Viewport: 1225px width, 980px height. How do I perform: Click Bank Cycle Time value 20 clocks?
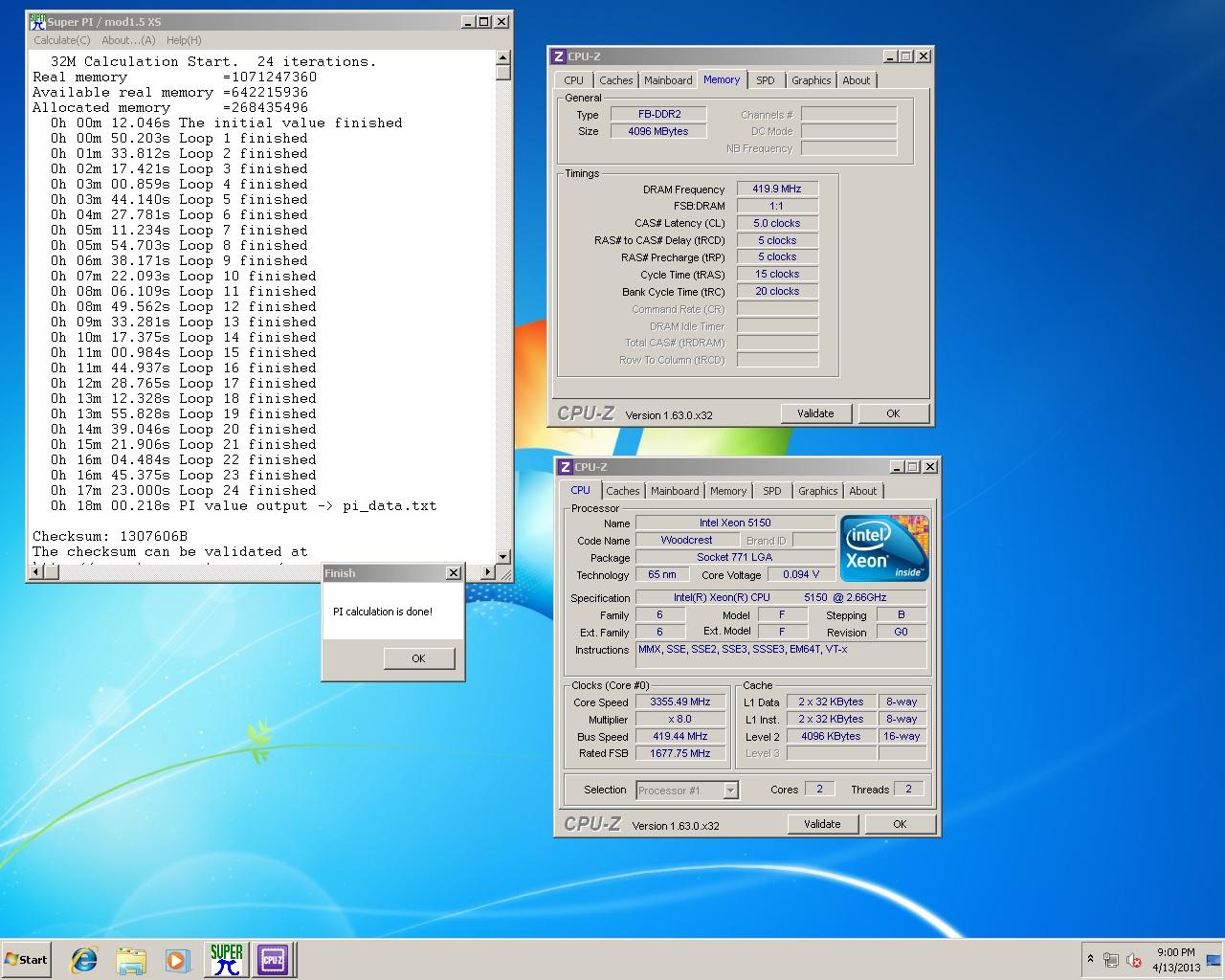(777, 291)
